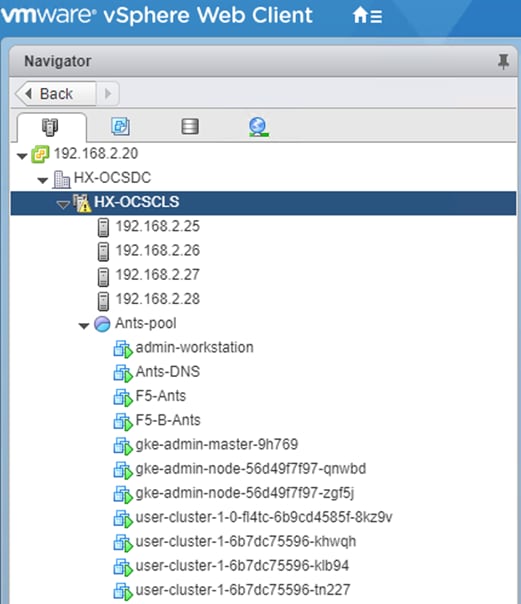Select user-cluster-1-6b7dc75596-khwqh label
This screenshot has width=521, height=604.
click(246, 542)
